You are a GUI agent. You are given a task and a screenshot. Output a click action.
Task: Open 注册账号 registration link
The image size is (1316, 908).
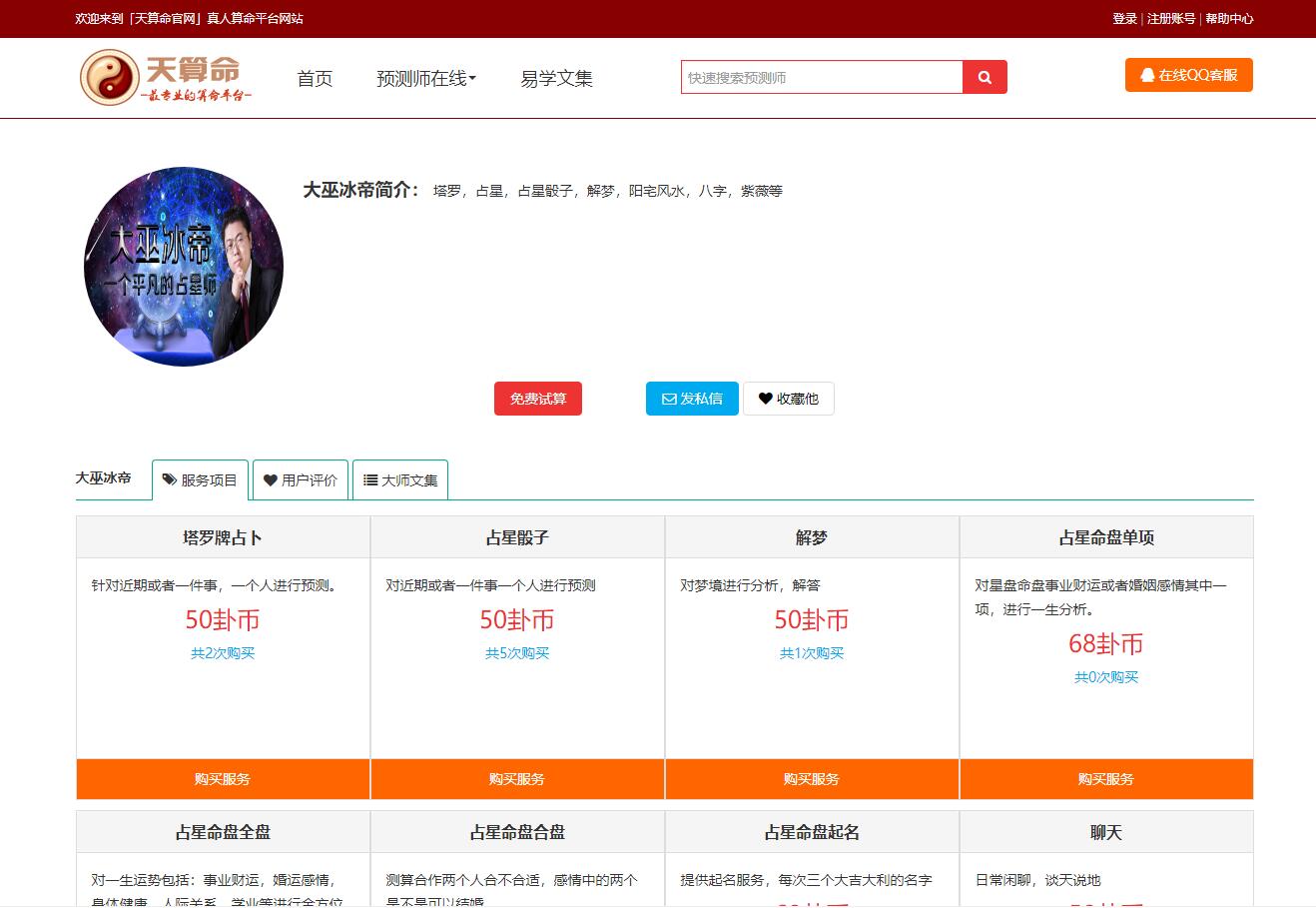[1170, 18]
